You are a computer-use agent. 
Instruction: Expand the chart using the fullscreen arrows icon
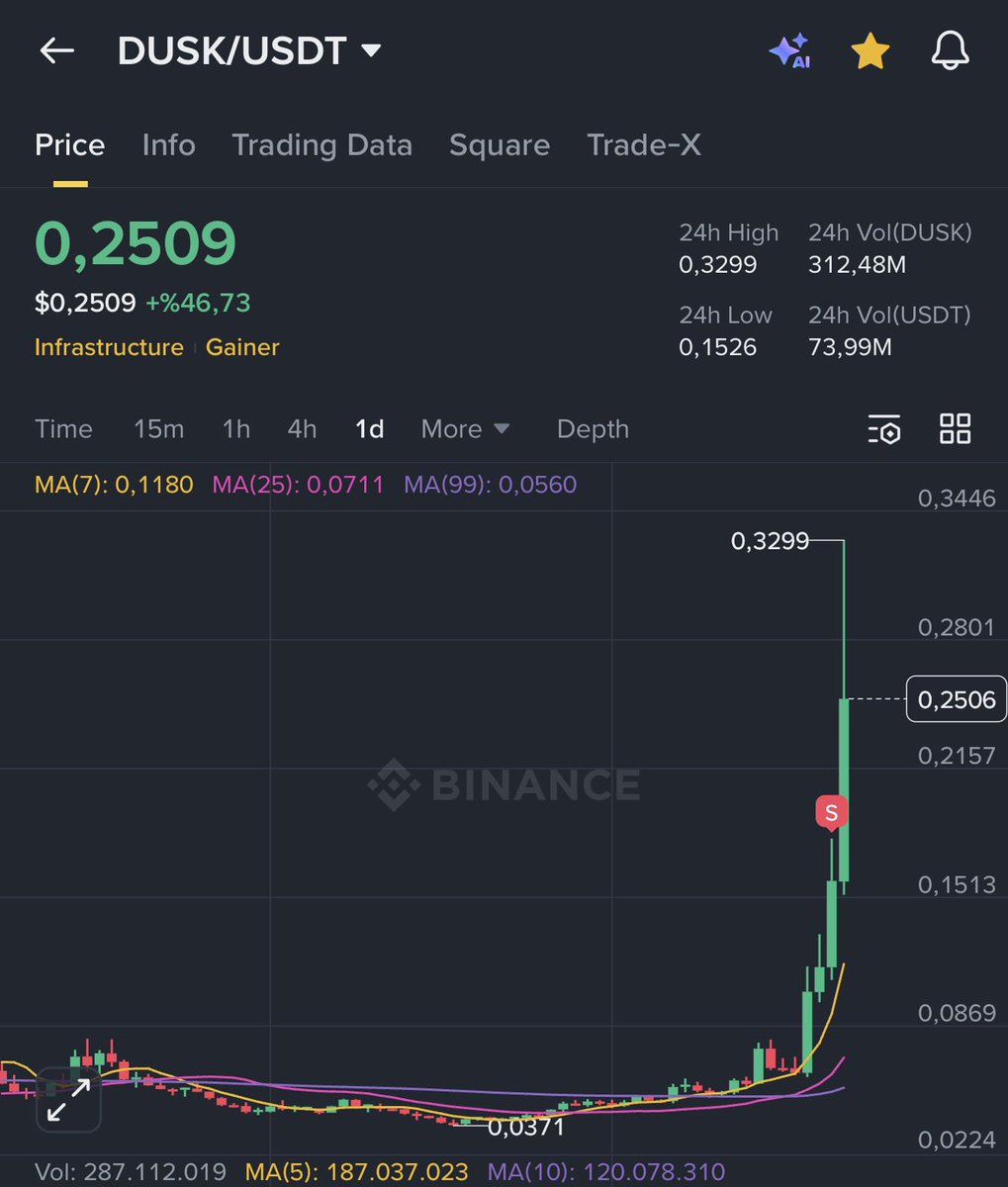pos(66,1098)
